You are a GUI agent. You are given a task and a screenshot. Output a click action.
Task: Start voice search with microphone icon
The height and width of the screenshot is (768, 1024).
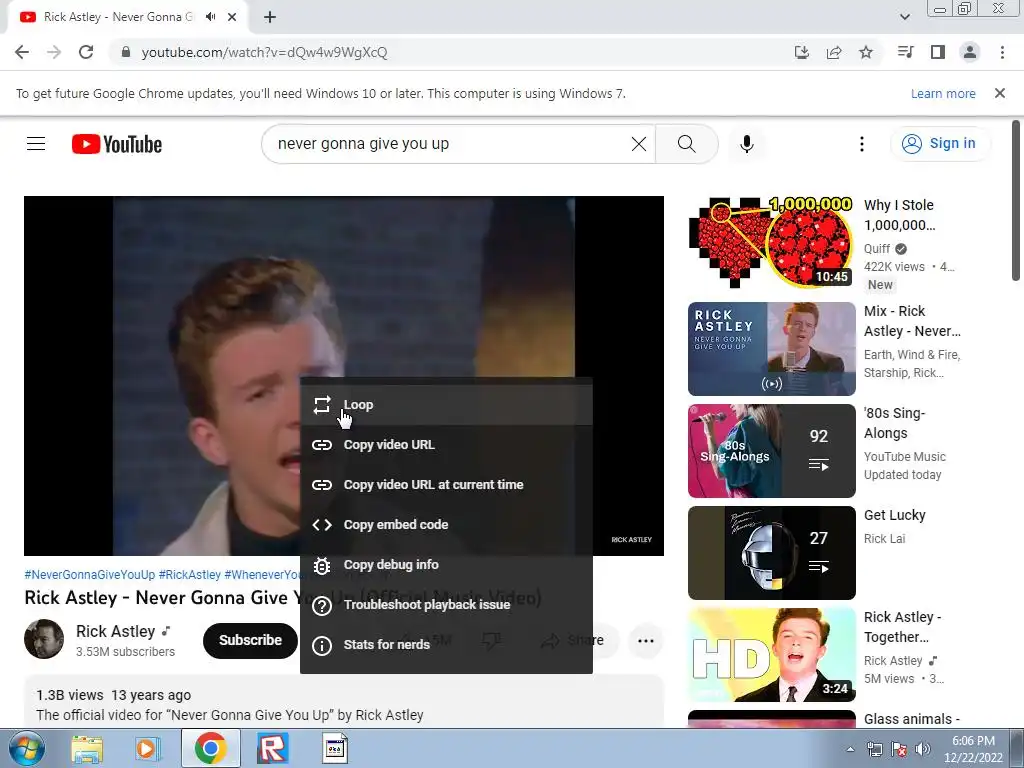(x=746, y=144)
